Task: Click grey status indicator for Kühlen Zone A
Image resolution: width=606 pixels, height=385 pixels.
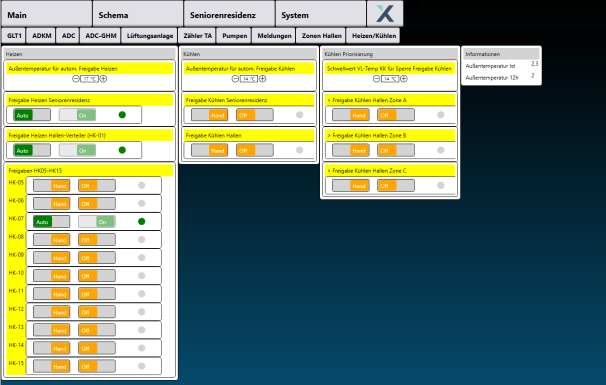Action: [x=441, y=115]
